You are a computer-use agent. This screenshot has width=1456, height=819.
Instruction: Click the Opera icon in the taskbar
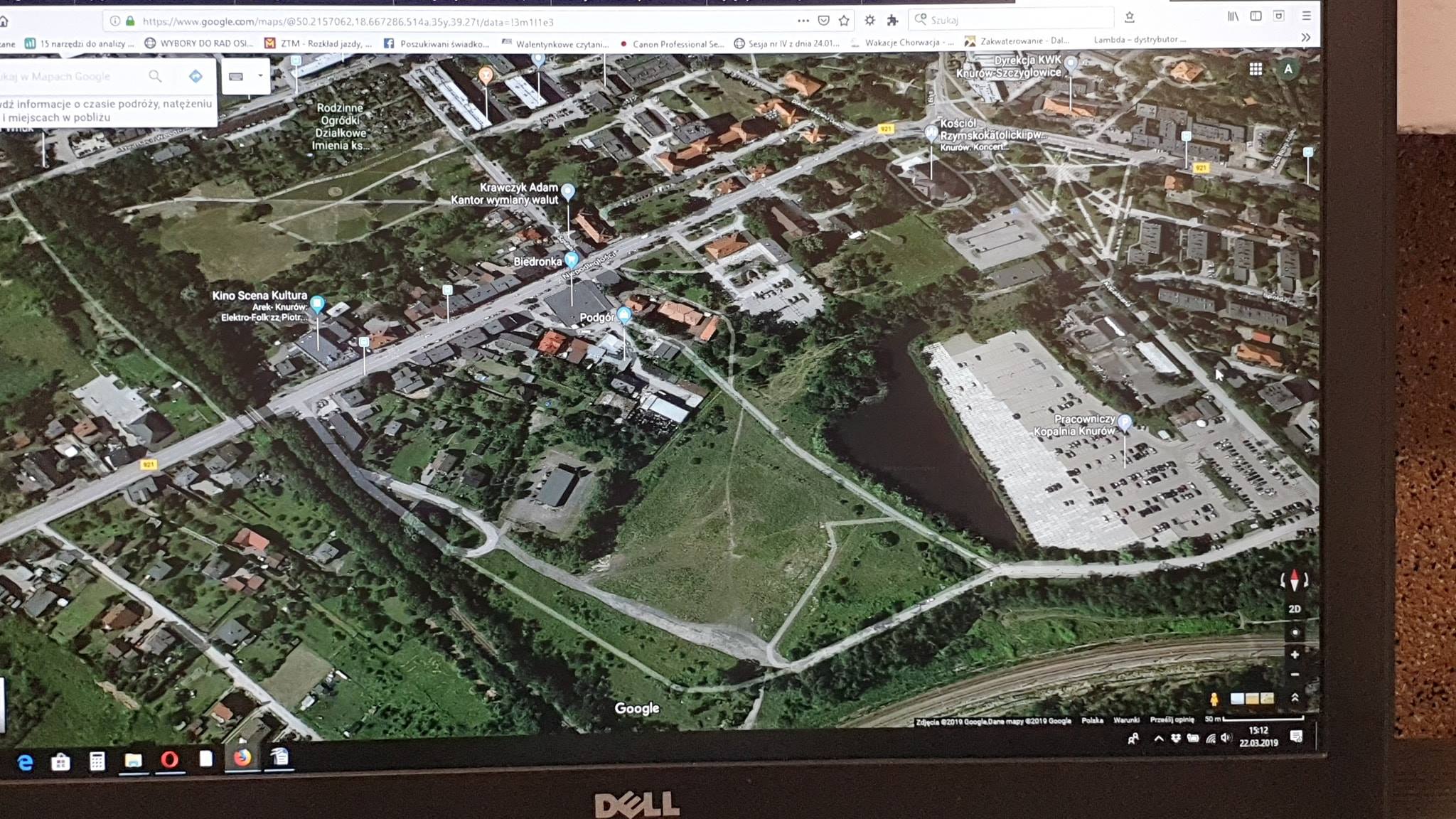(169, 759)
